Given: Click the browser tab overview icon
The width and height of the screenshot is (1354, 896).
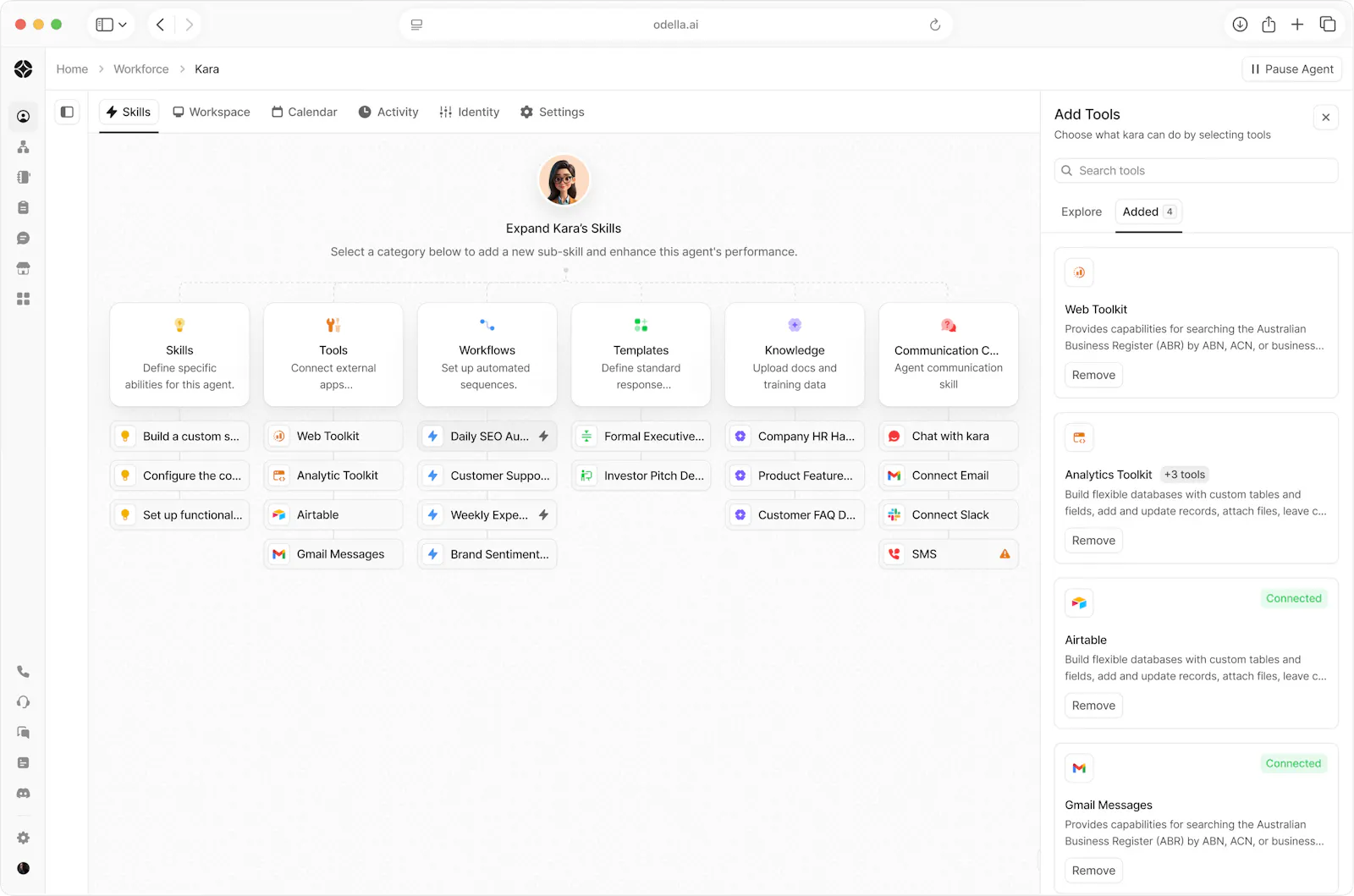Looking at the screenshot, I should (1328, 25).
